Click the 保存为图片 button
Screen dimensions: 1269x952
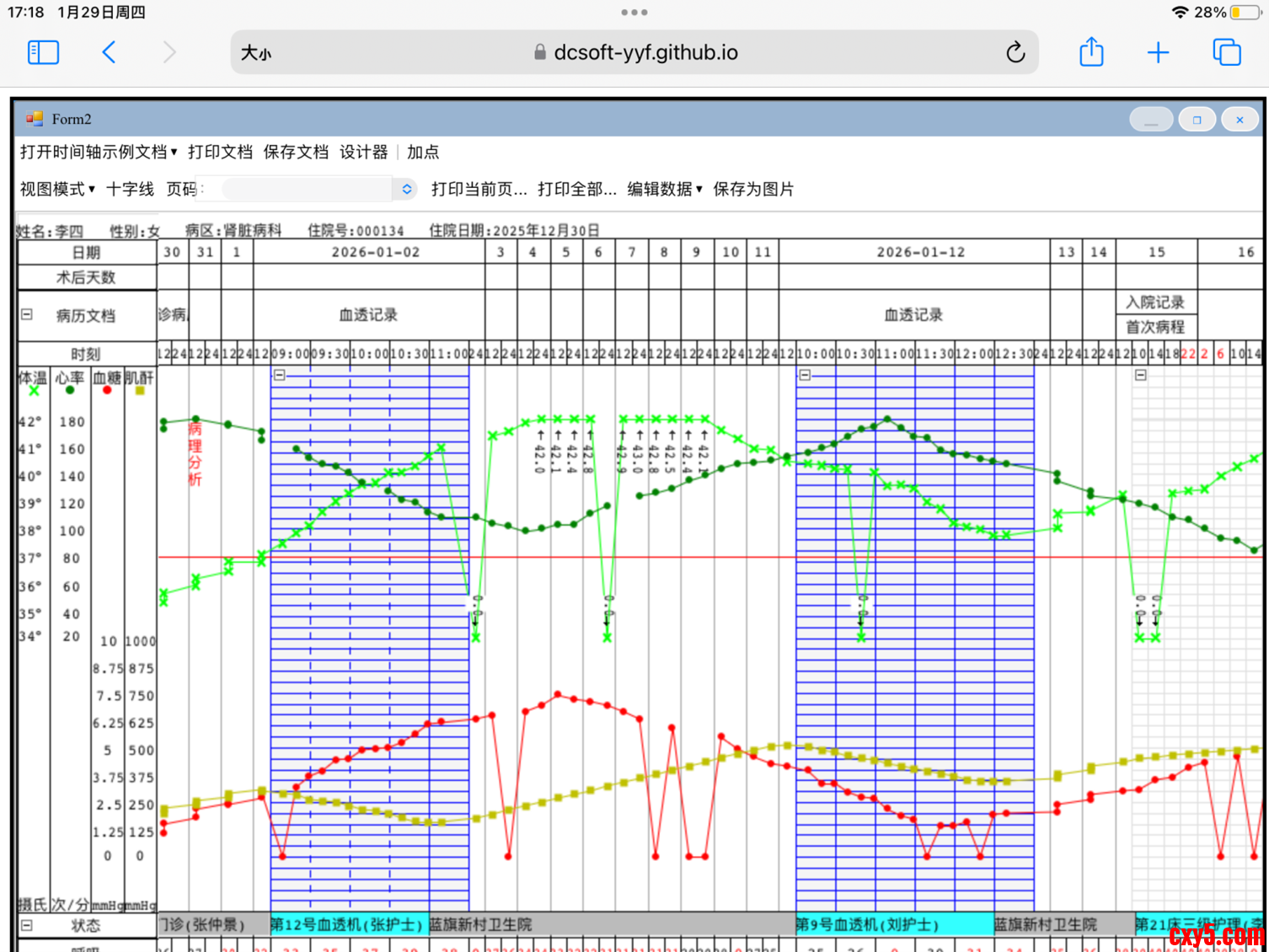(753, 189)
